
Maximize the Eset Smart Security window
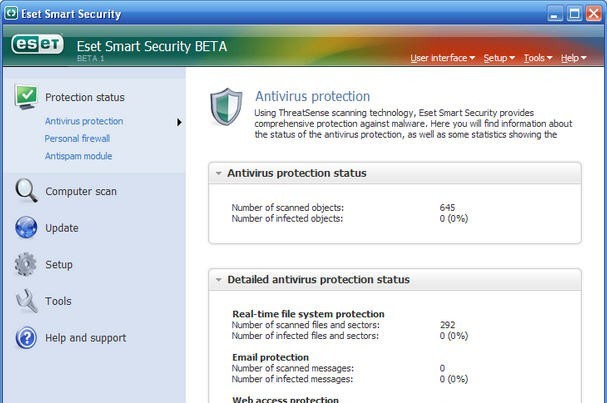pos(574,14)
